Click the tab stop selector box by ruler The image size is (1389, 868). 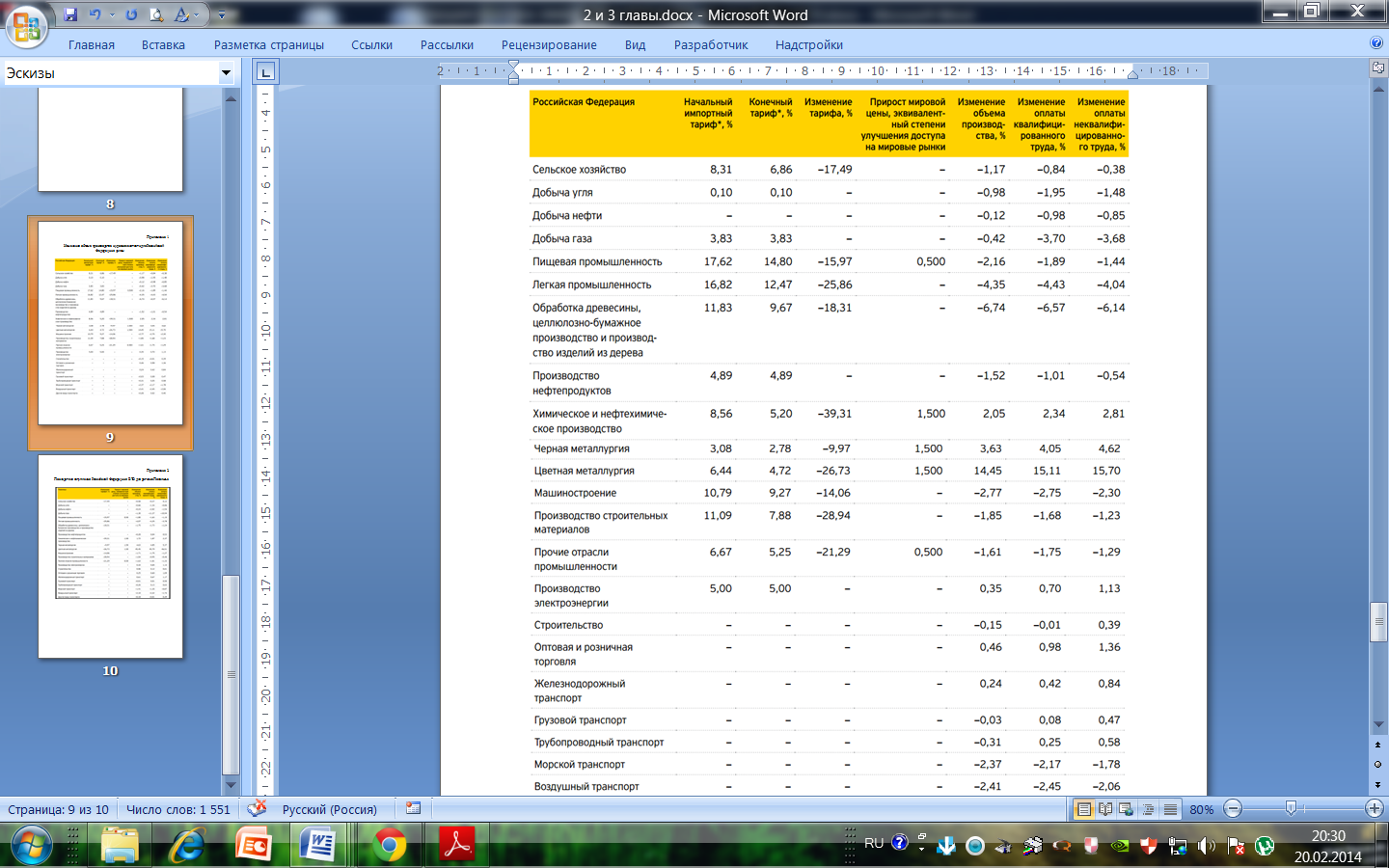pos(265,71)
